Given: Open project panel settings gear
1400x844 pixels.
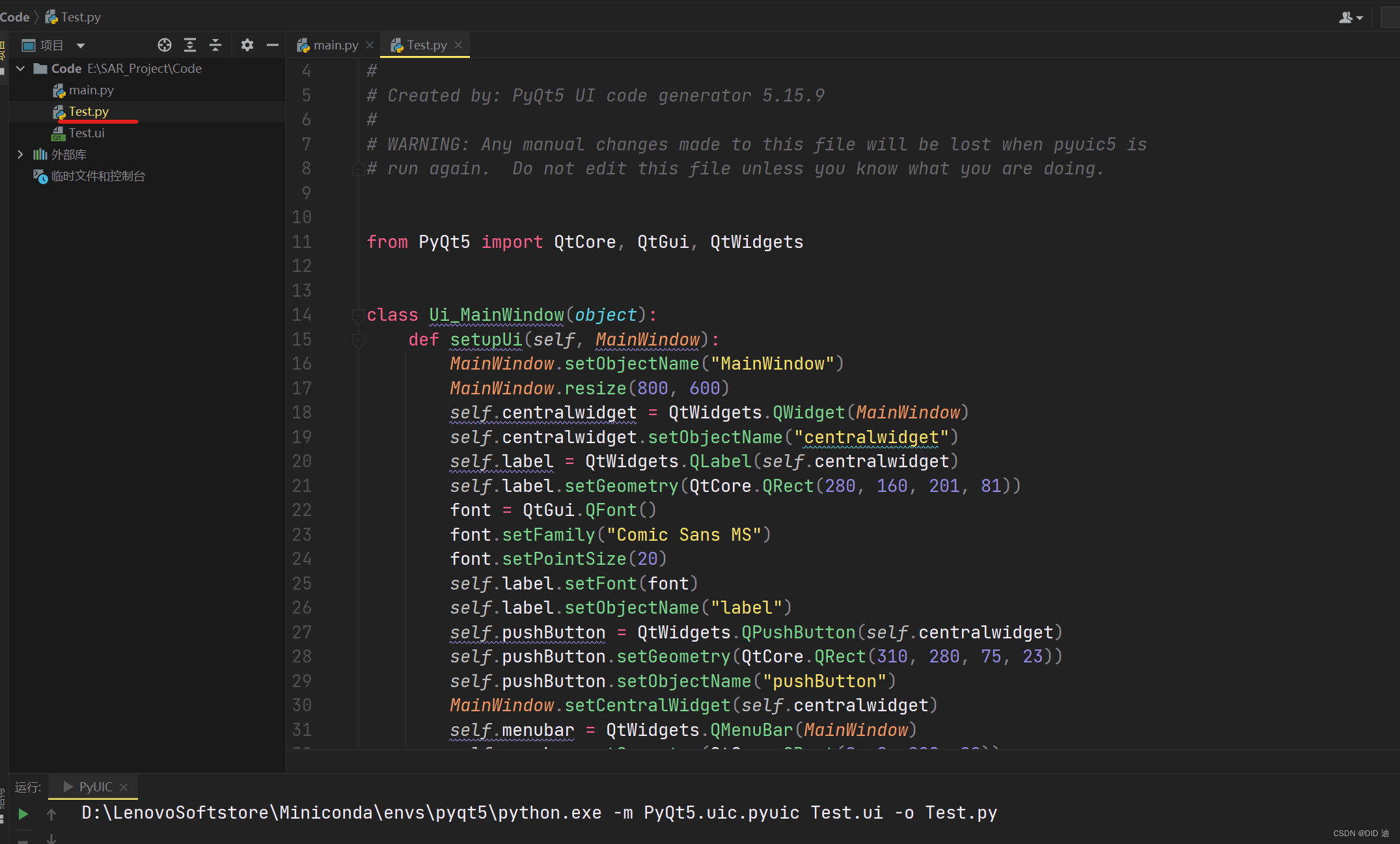Looking at the screenshot, I should [x=247, y=45].
